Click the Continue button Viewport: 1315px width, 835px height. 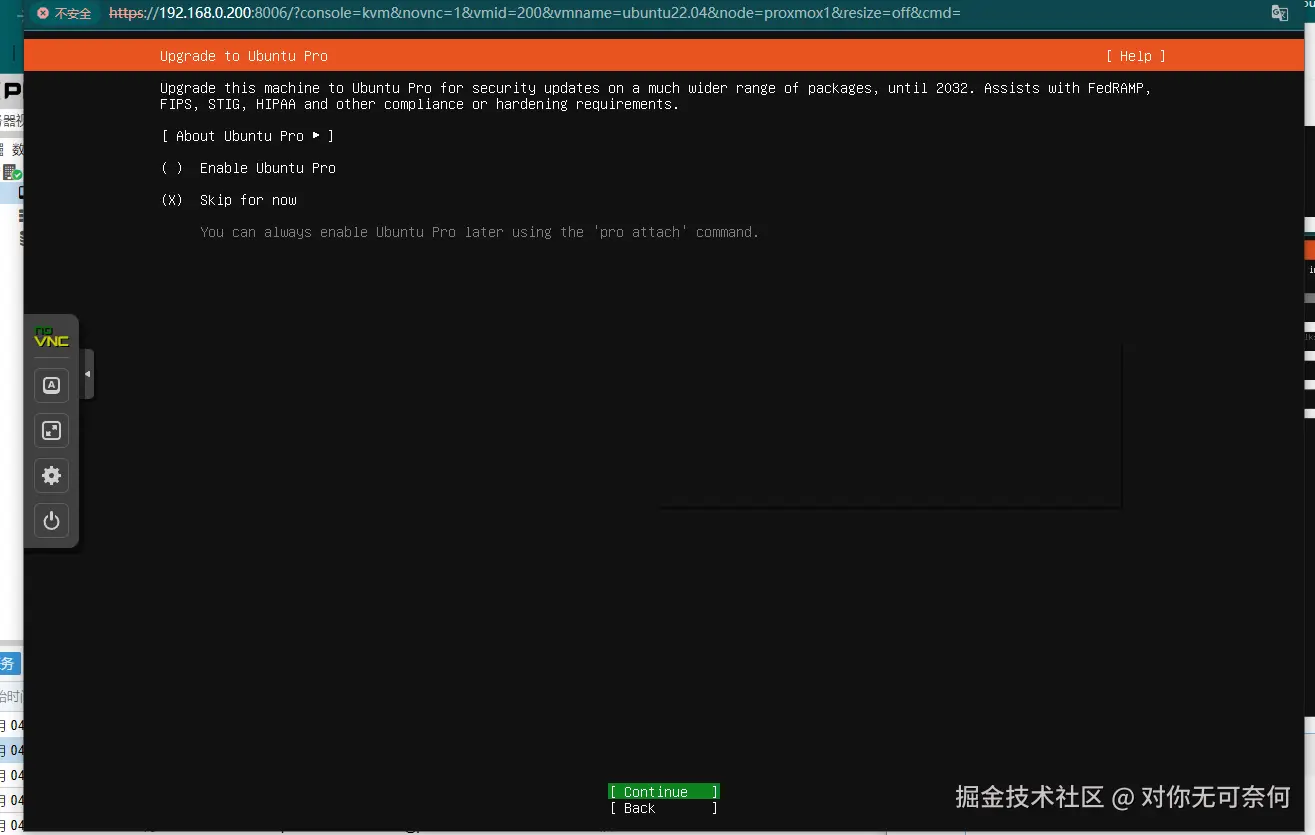tap(664, 792)
